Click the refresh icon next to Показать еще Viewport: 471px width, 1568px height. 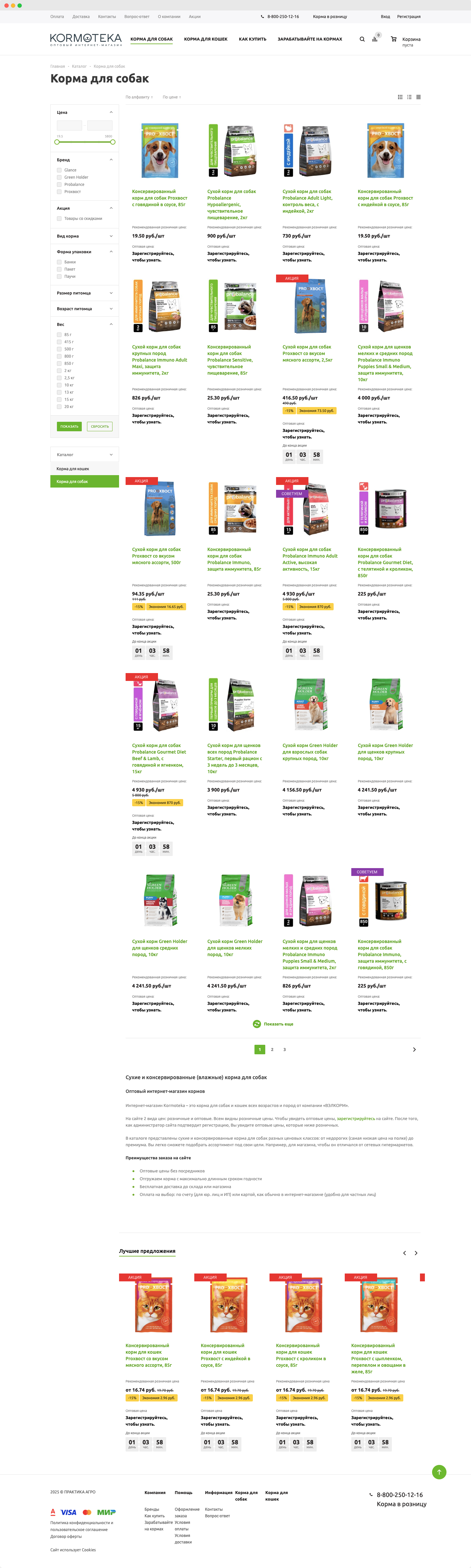pos(257,1024)
